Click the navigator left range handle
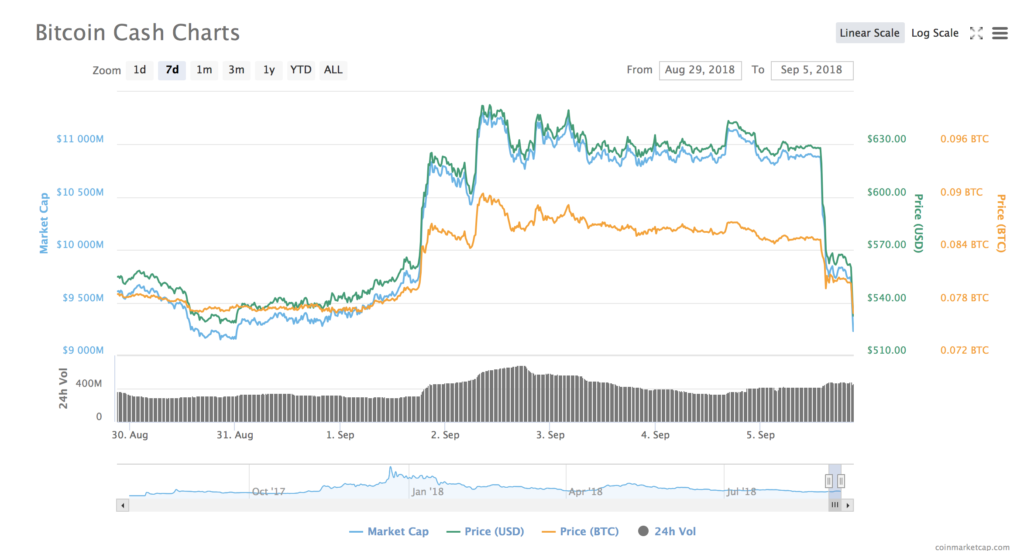 (829, 481)
